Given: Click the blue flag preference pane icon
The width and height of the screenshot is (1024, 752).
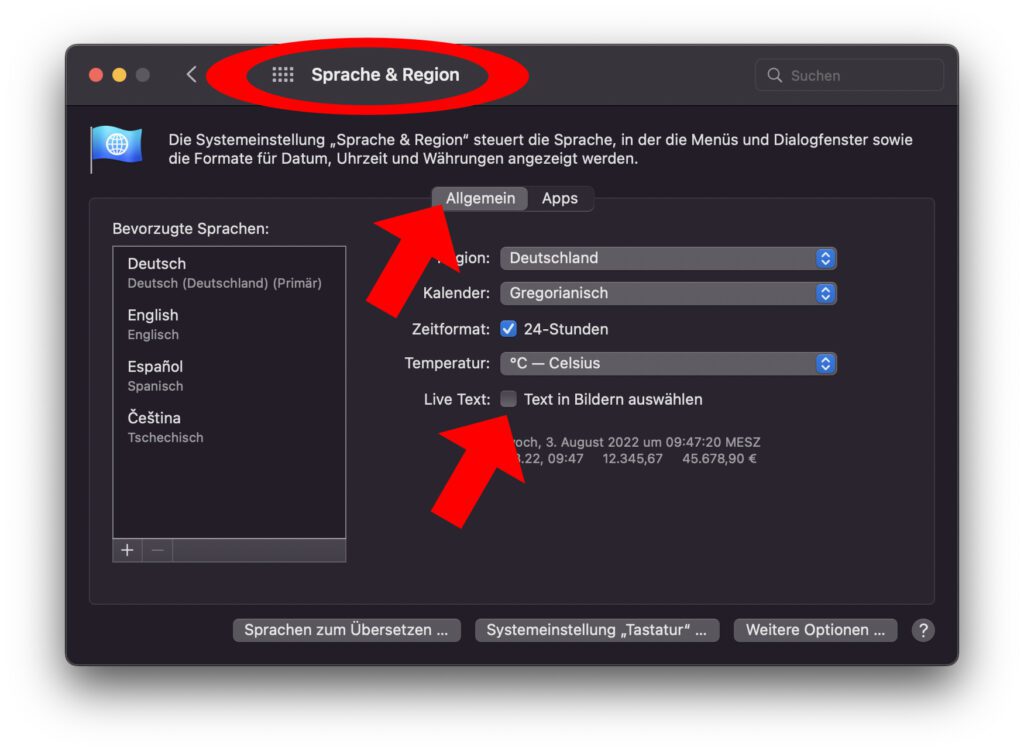Looking at the screenshot, I should pyautogui.click(x=117, y=146).
